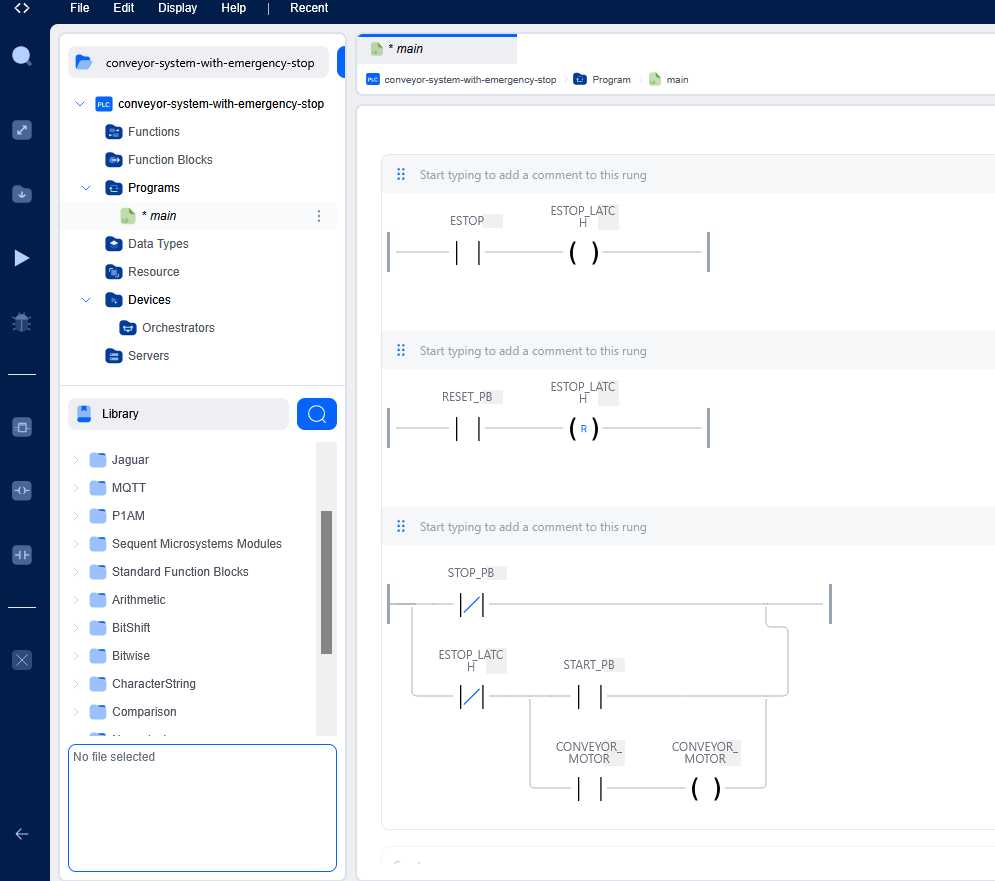Expand the Jaguar library folder
This screenshot has height=881, width=995.
(x=76, y=460)
